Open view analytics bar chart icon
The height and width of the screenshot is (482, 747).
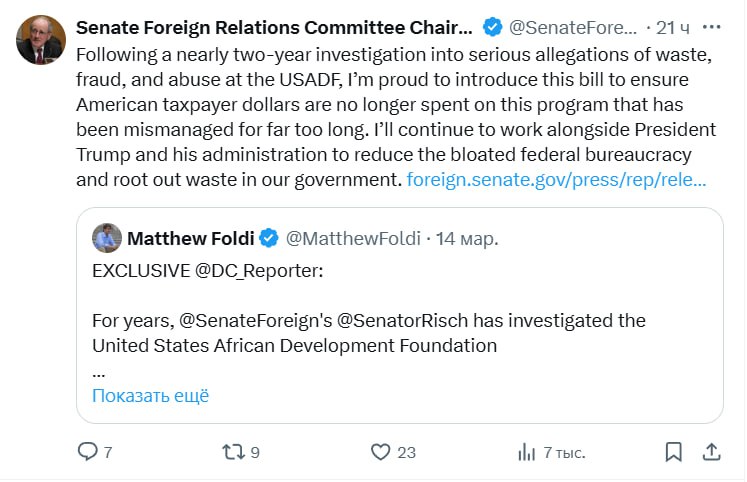point(526,452)
